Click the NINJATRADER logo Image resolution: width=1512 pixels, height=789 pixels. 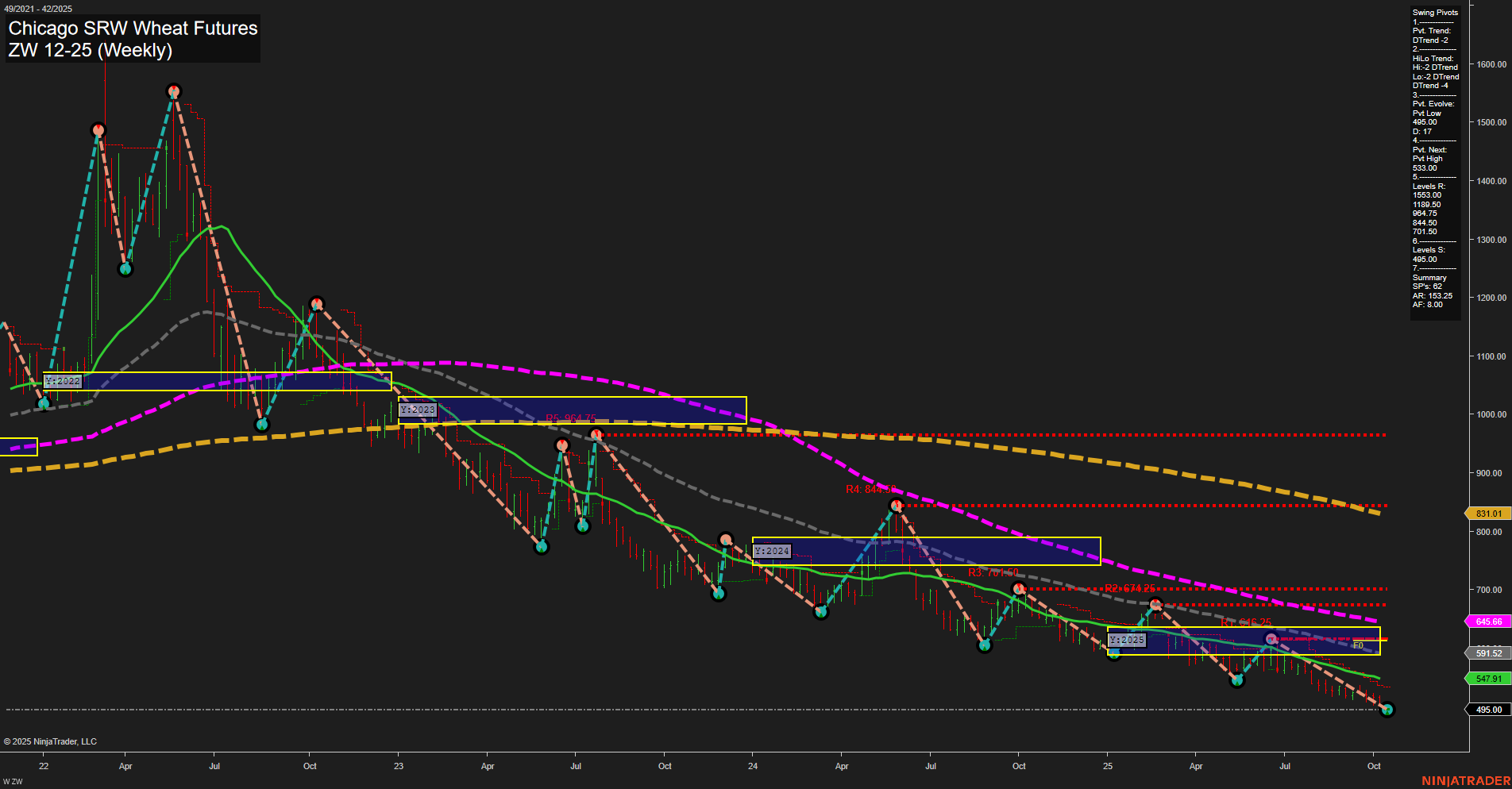pos(1465,779)
